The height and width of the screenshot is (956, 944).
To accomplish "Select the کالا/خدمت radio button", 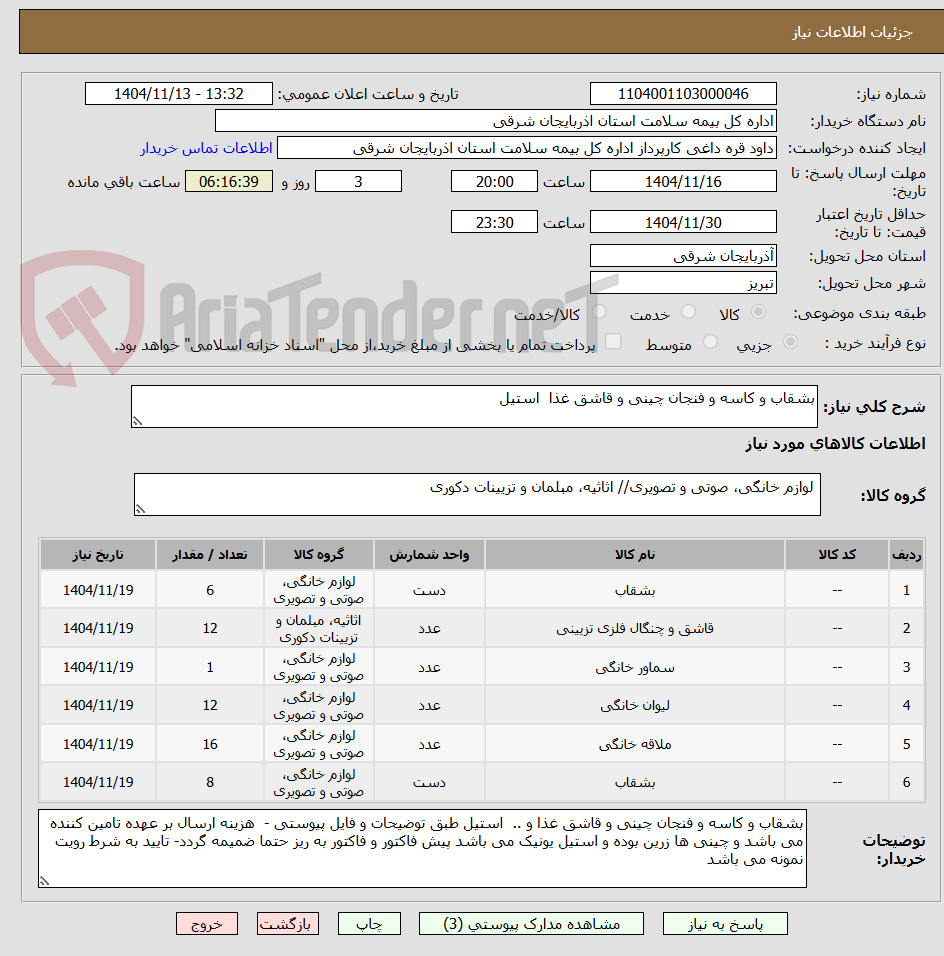I will [599, 312].
